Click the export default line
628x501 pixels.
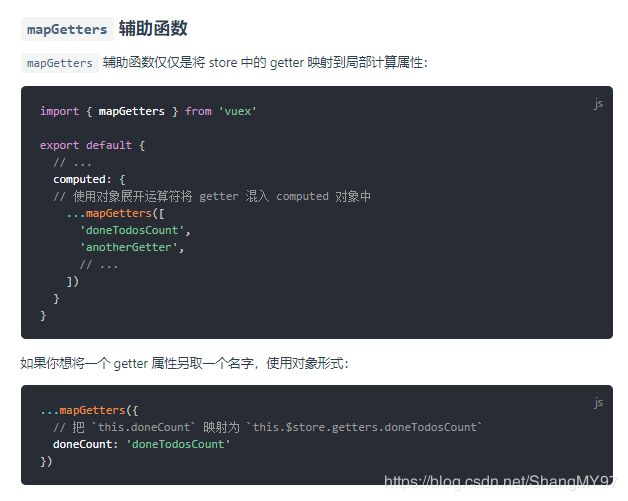coord(93,145)
